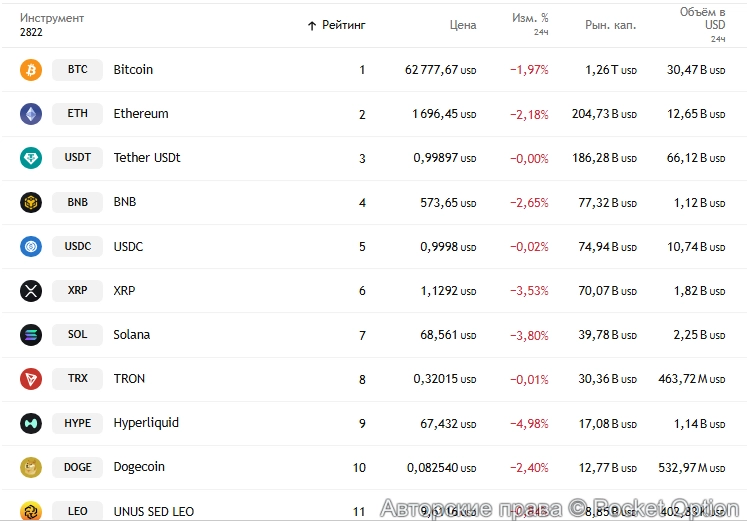Click the red TRON logo icon
This screenshot has height=521, width=747.
[31, 379]
